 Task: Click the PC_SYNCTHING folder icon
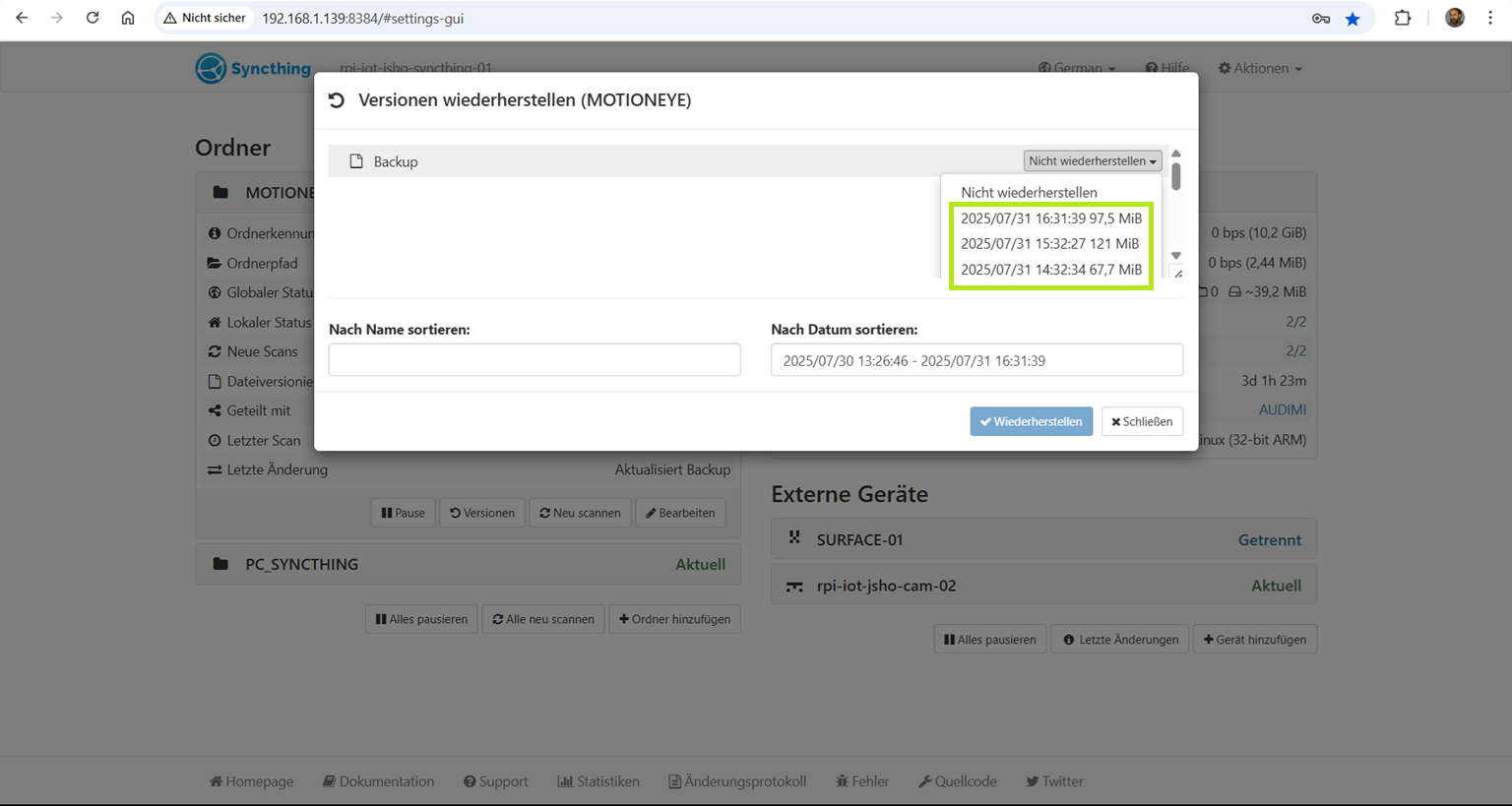pyautogui.click(x=220, y=564)
